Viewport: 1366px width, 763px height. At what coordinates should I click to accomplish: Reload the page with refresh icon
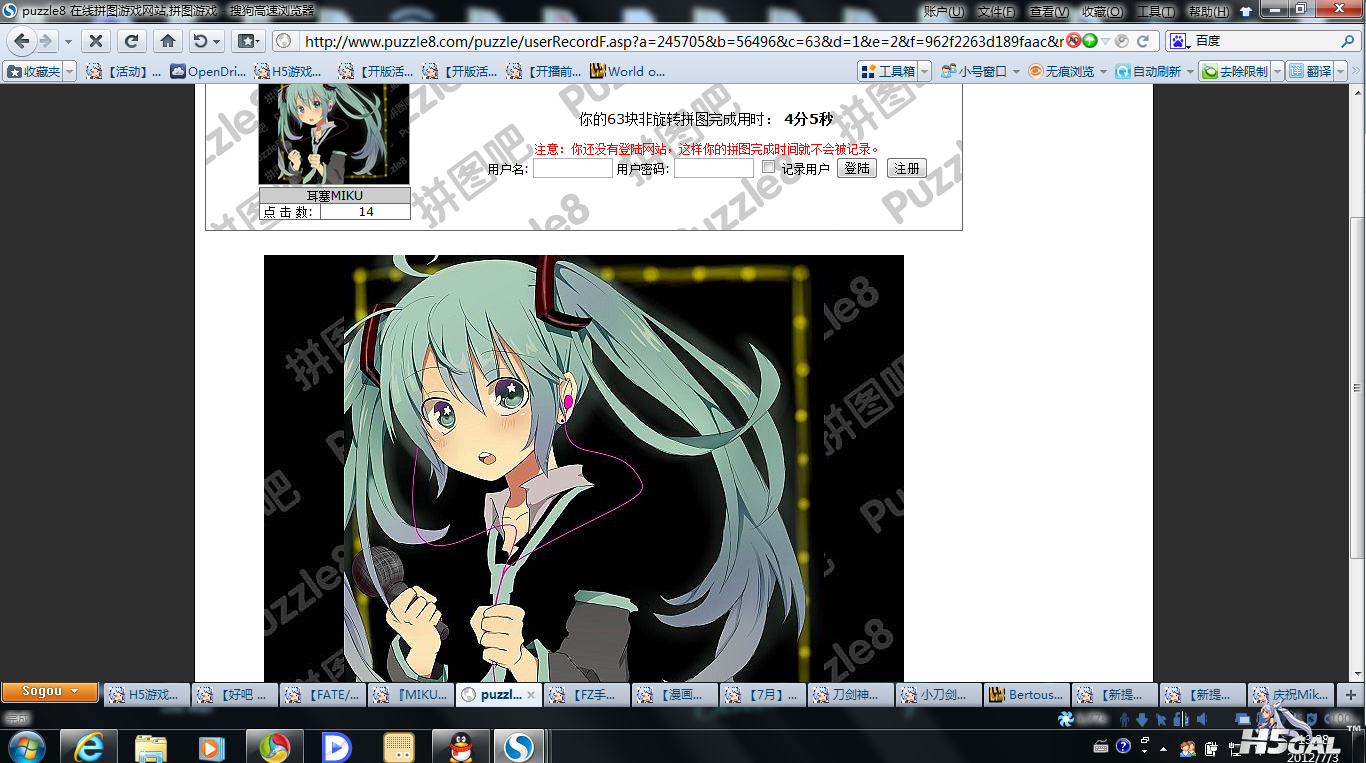[131, 41]
